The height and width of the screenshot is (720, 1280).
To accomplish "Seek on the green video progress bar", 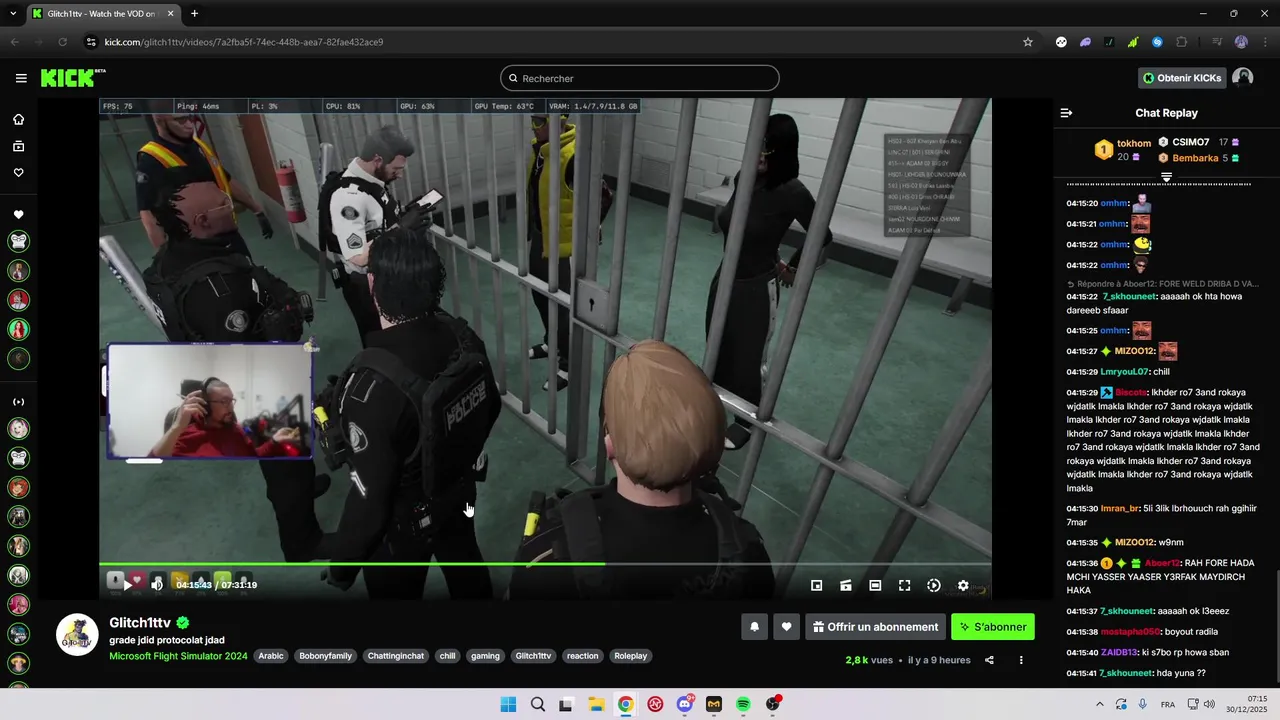I will pos(545,564).
